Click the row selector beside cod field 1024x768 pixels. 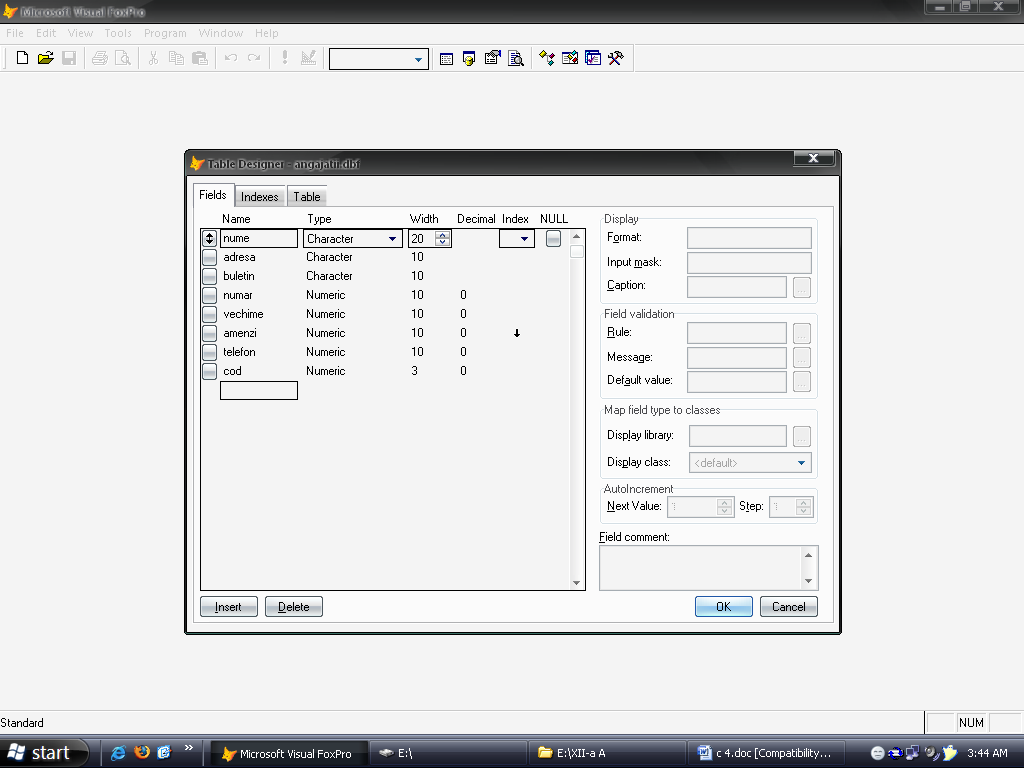tap(209, 371)
